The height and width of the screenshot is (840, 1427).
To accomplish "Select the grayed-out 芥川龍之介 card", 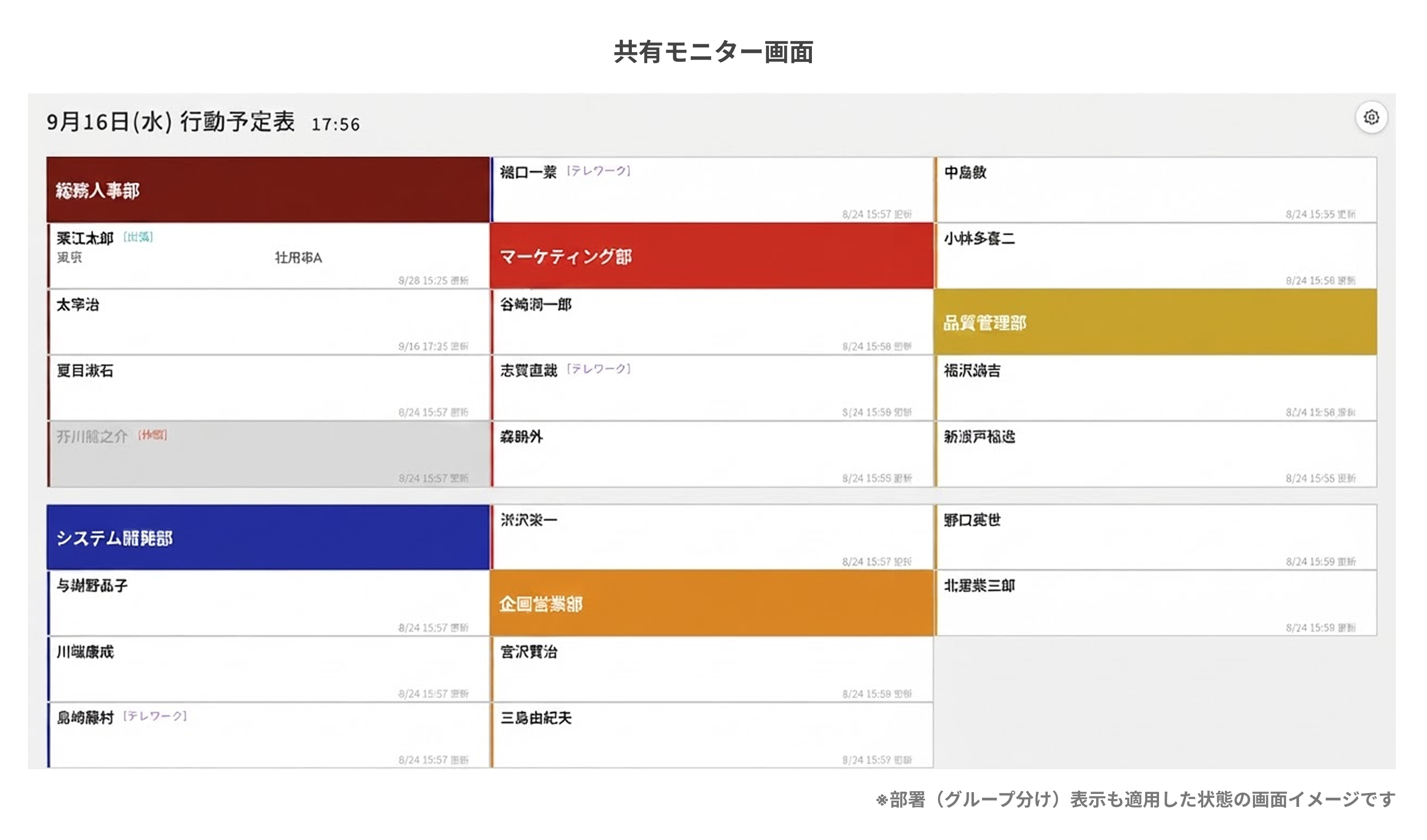I will coord(268,454).
